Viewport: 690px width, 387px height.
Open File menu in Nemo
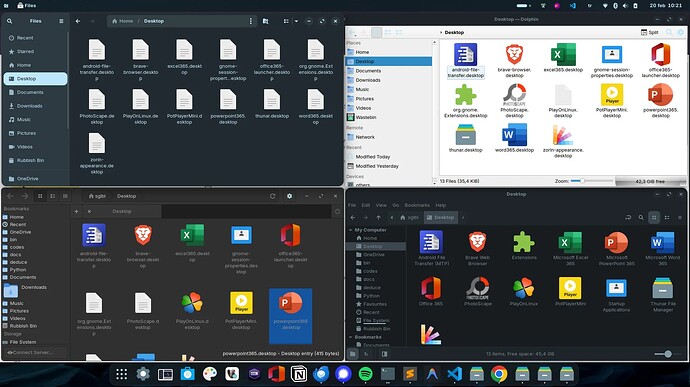[x=352, y=205]
